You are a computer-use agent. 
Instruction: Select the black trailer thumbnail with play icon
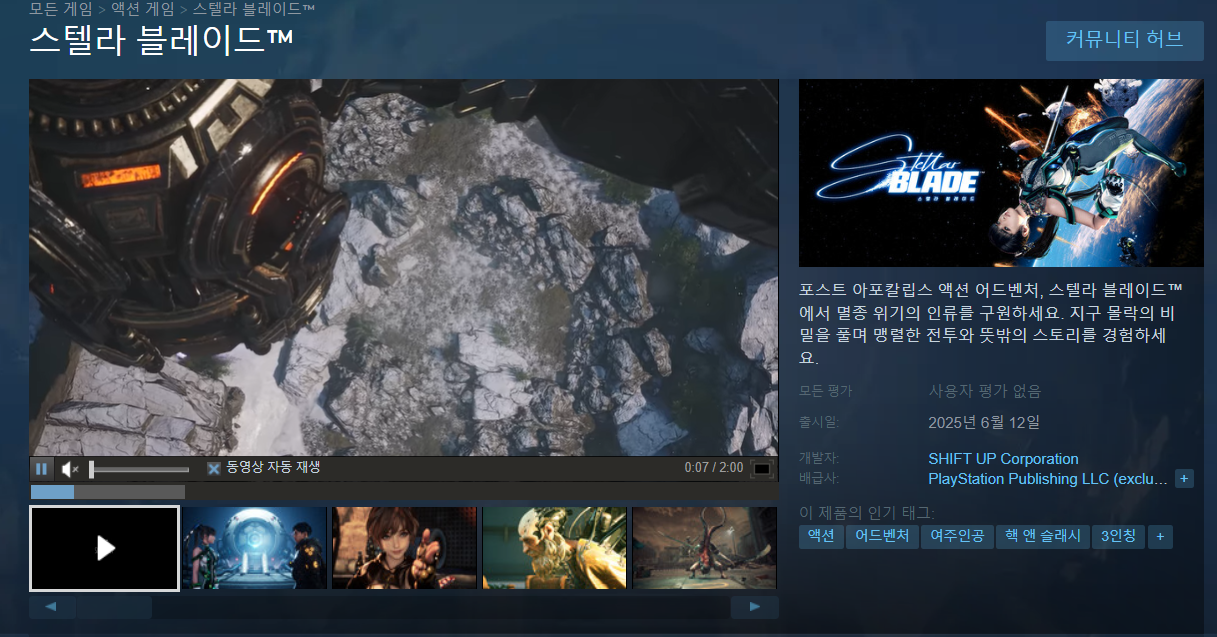[x=105, y=548]
